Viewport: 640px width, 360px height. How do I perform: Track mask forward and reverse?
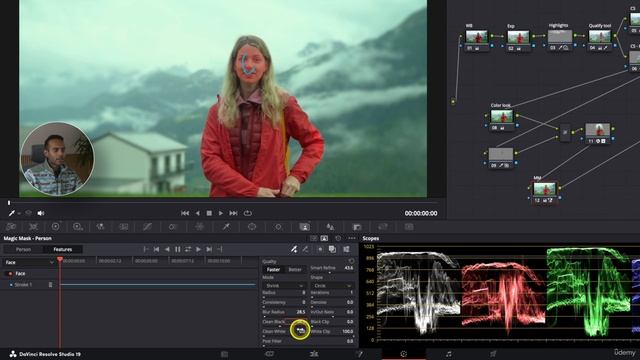coord(188,249)
